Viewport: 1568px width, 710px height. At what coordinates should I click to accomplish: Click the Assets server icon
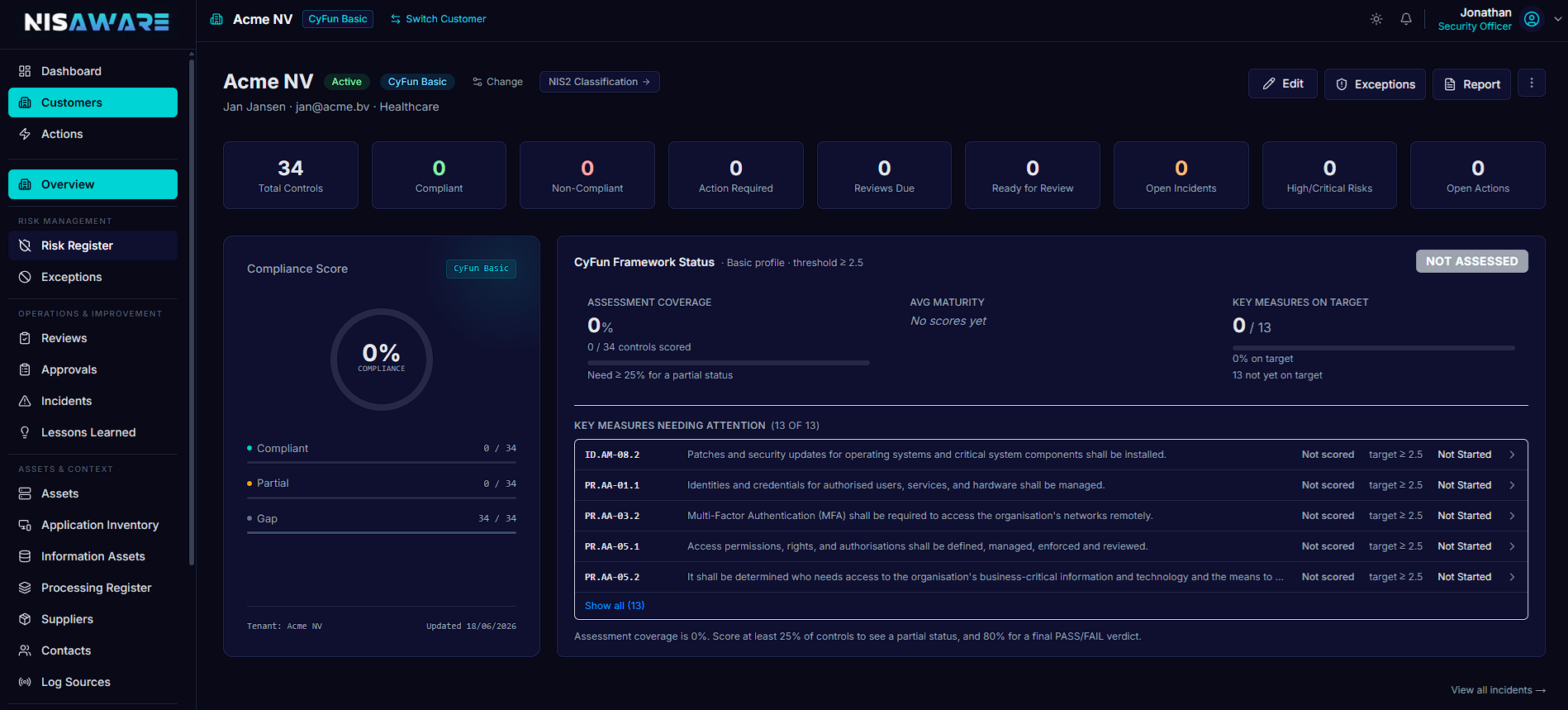tap(25, 493)
